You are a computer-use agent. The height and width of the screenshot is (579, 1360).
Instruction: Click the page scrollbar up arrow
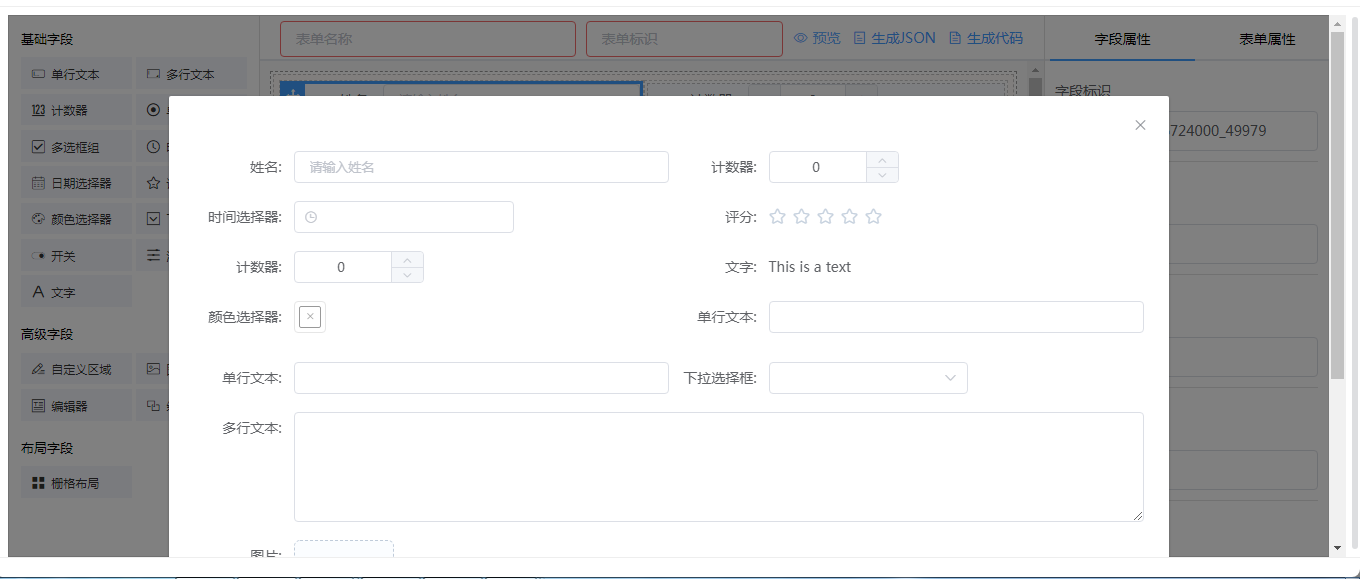[1338, 22]
